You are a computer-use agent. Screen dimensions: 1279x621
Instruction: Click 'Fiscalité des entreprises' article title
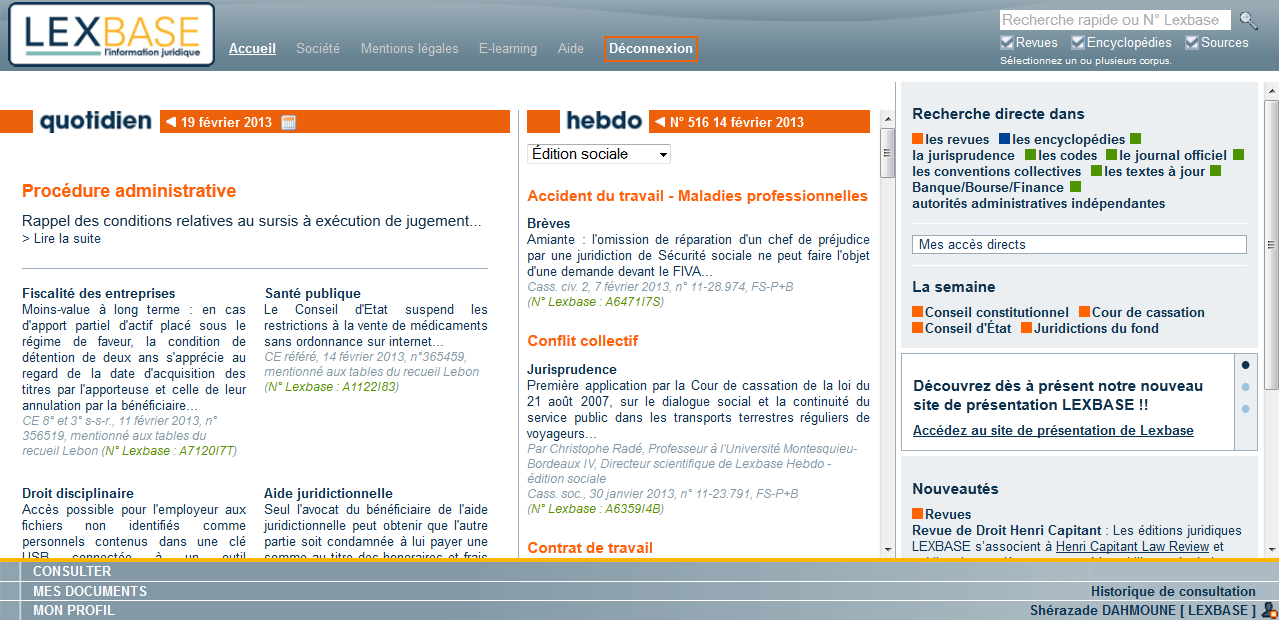point(98,294)
